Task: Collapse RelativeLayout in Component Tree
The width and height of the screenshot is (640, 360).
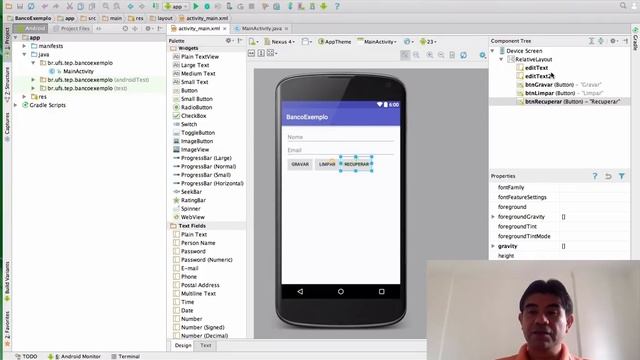Action: pos(501,59)
